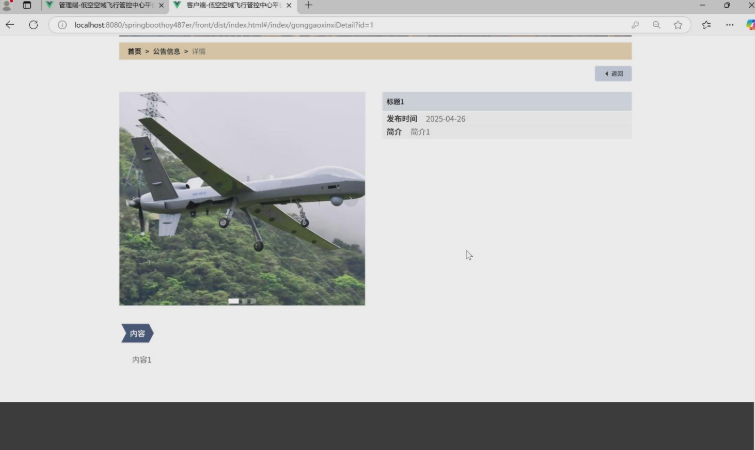The image size is (755, 450).
Task: Close the 客户端 tab
Action: point(289,5)
